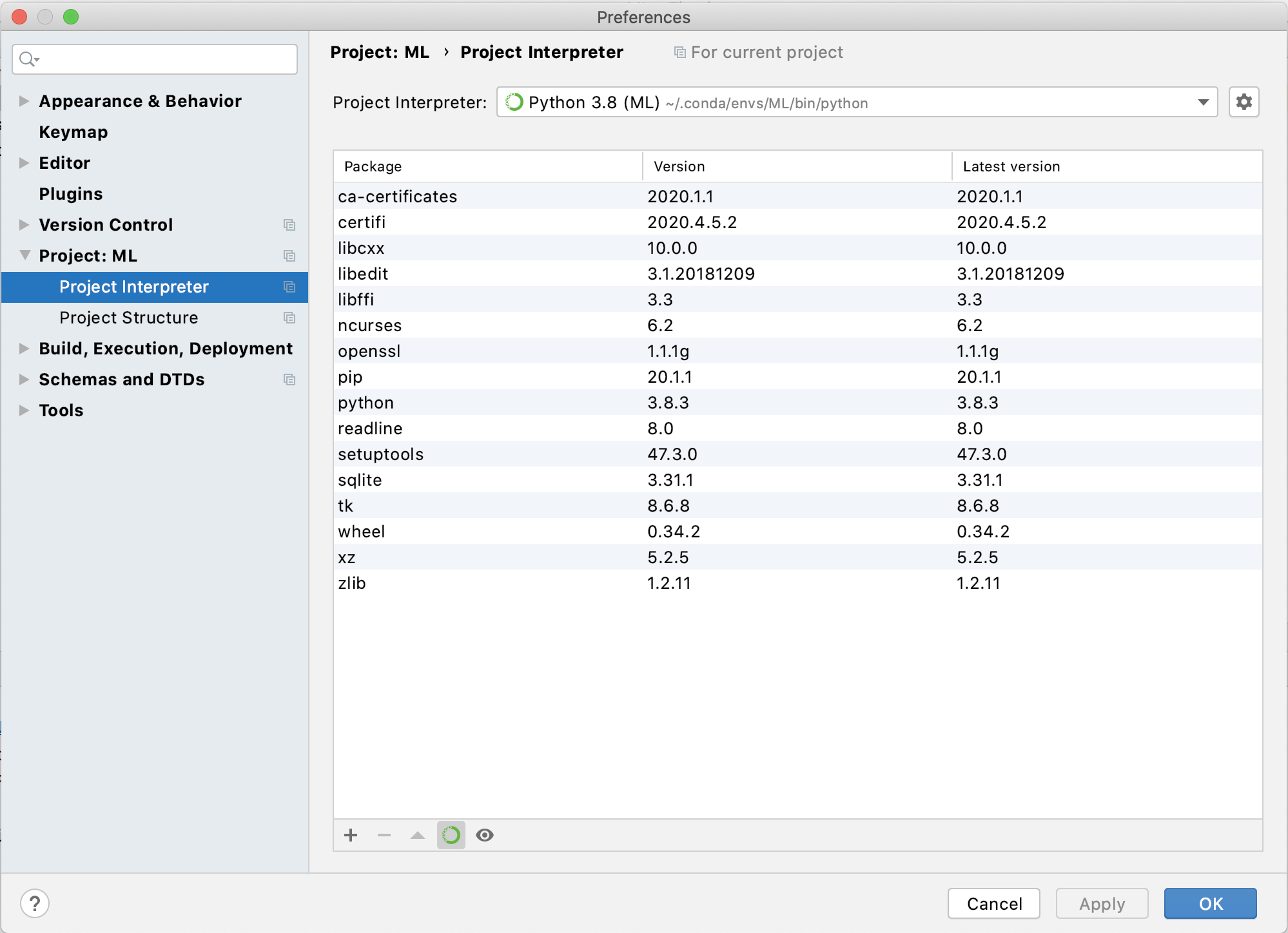Click the remove package minus icon
Screen dimensions: 1288x933
point(384,835)
